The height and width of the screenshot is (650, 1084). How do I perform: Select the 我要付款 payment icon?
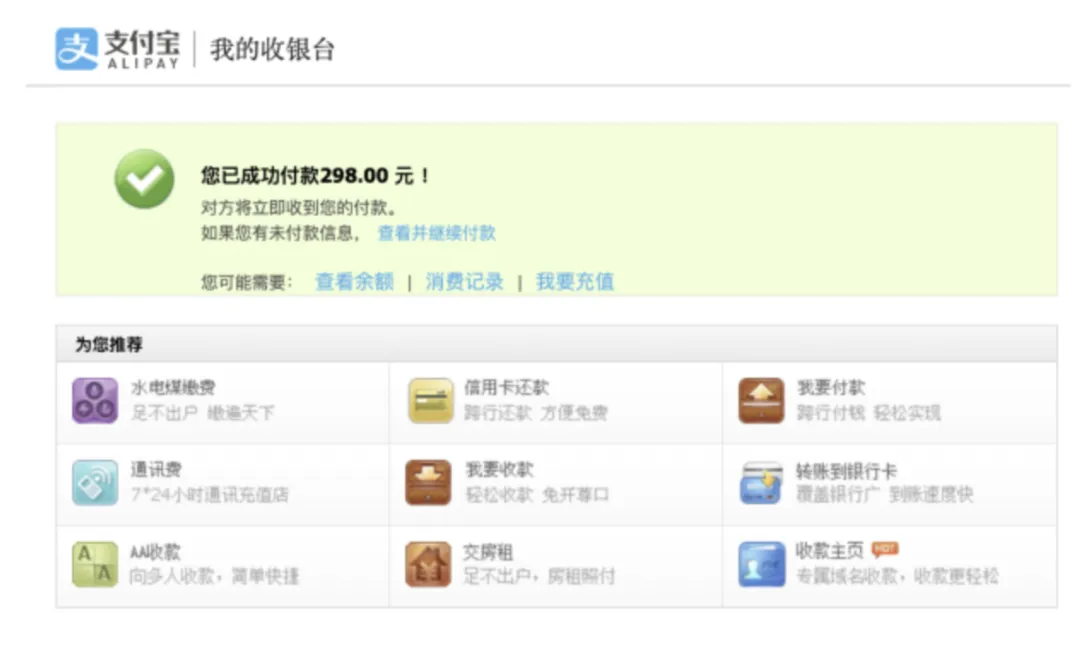pos(762,400)
